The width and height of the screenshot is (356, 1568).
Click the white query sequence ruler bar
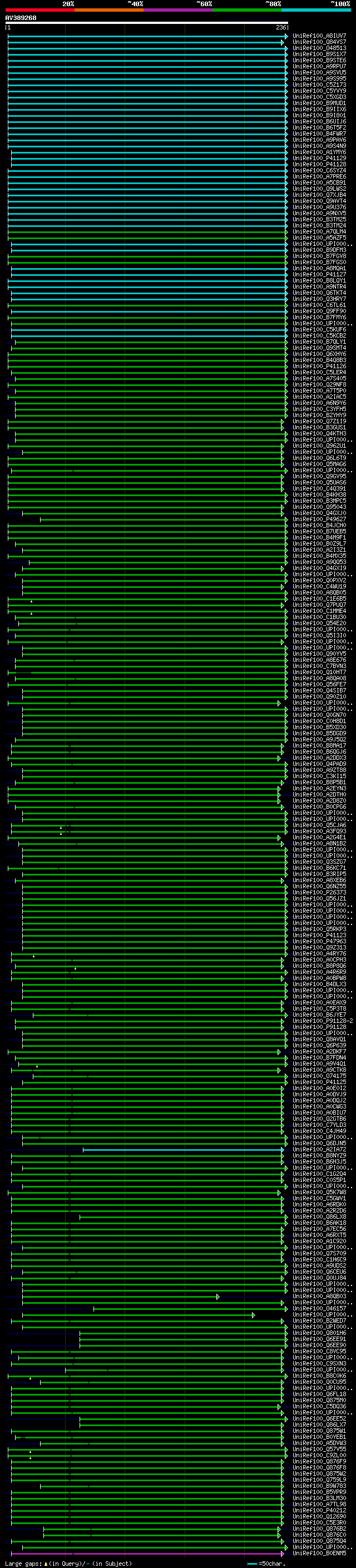coord(147,22)
